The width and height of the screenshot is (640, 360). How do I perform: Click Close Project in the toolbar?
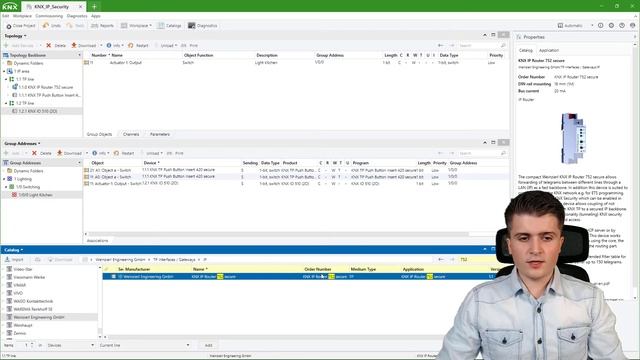(20, 26)
